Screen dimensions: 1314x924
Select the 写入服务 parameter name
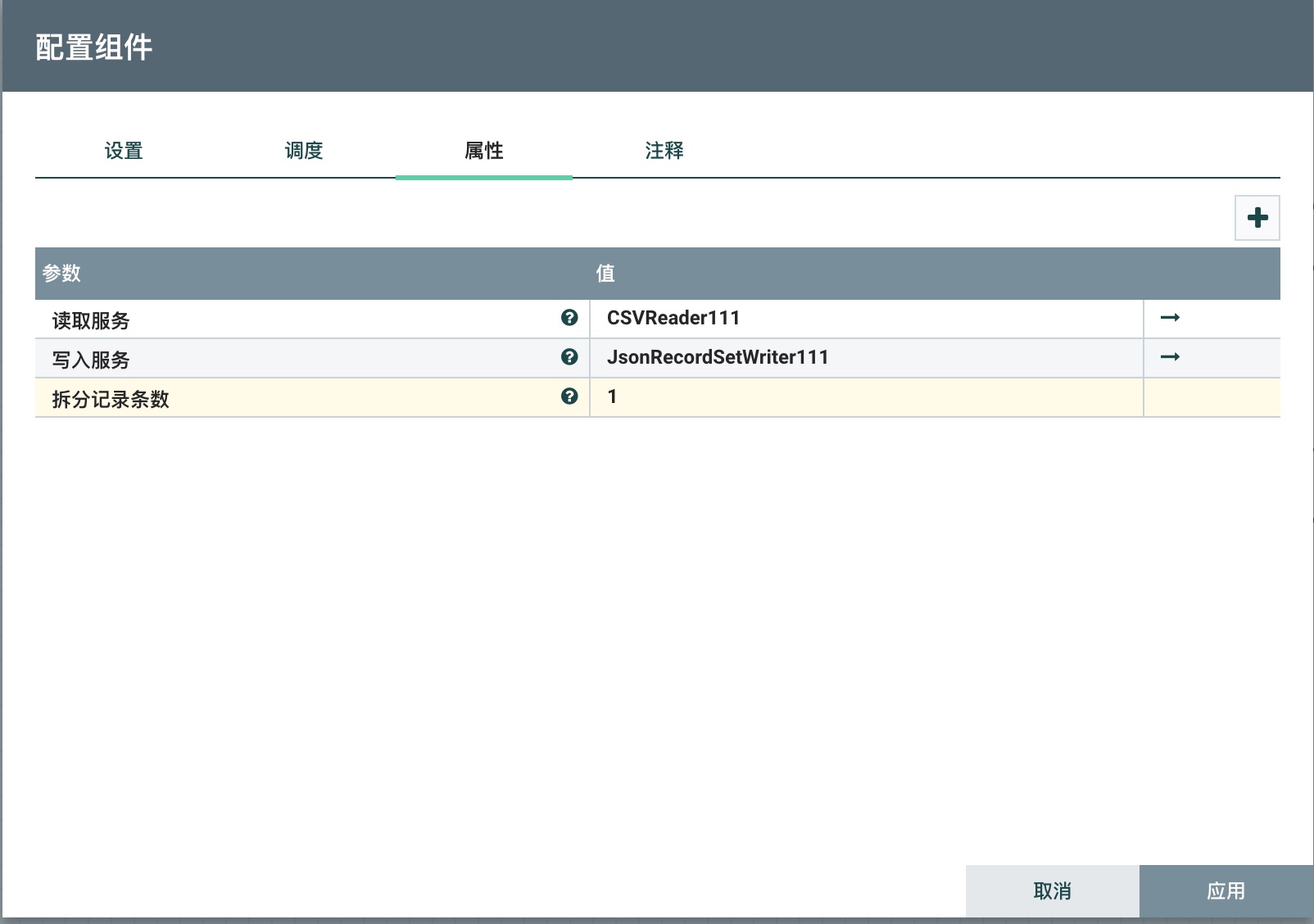(x=91, y=360)
